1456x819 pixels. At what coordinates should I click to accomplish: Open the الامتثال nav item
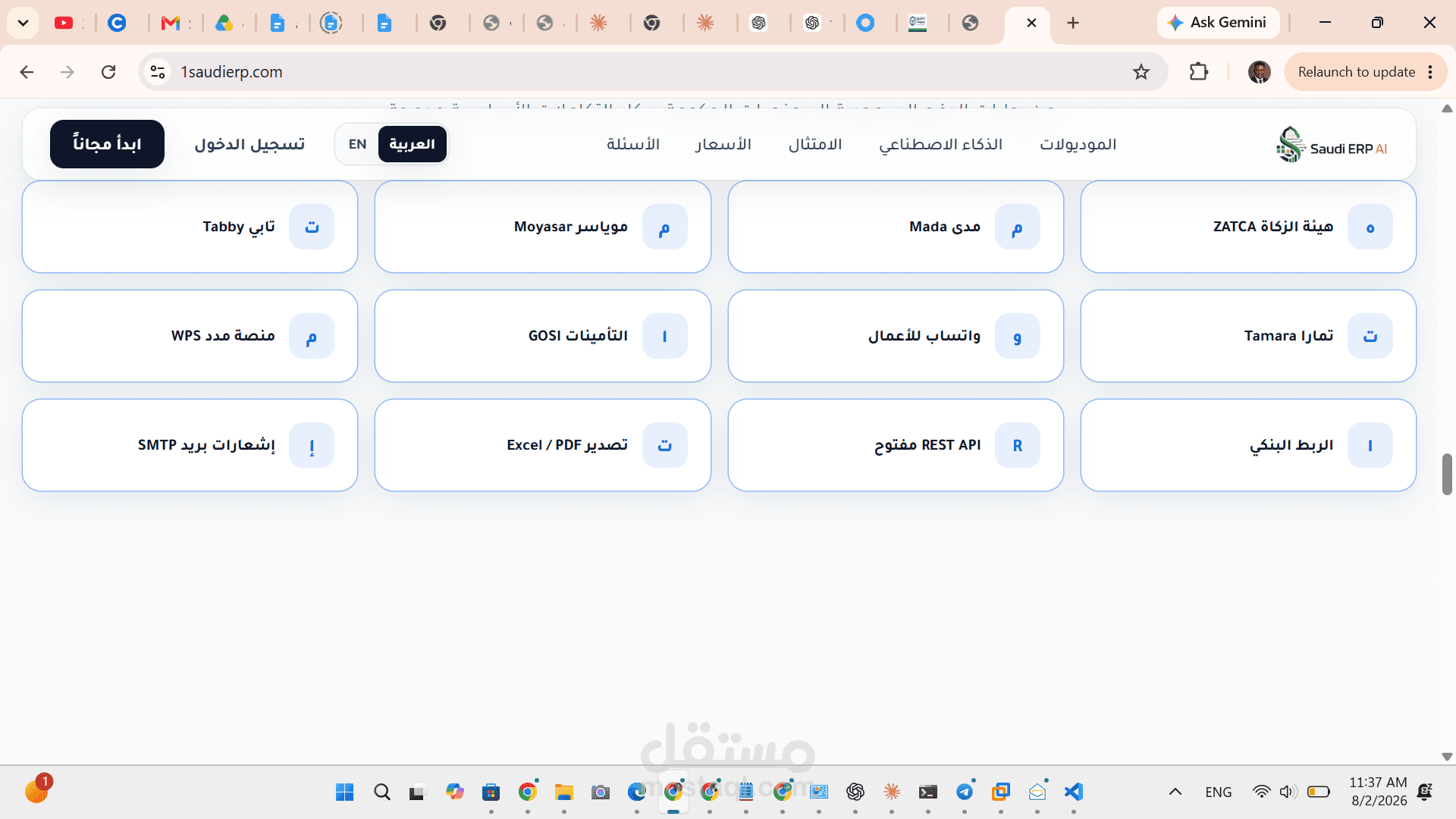click(815, 144)
